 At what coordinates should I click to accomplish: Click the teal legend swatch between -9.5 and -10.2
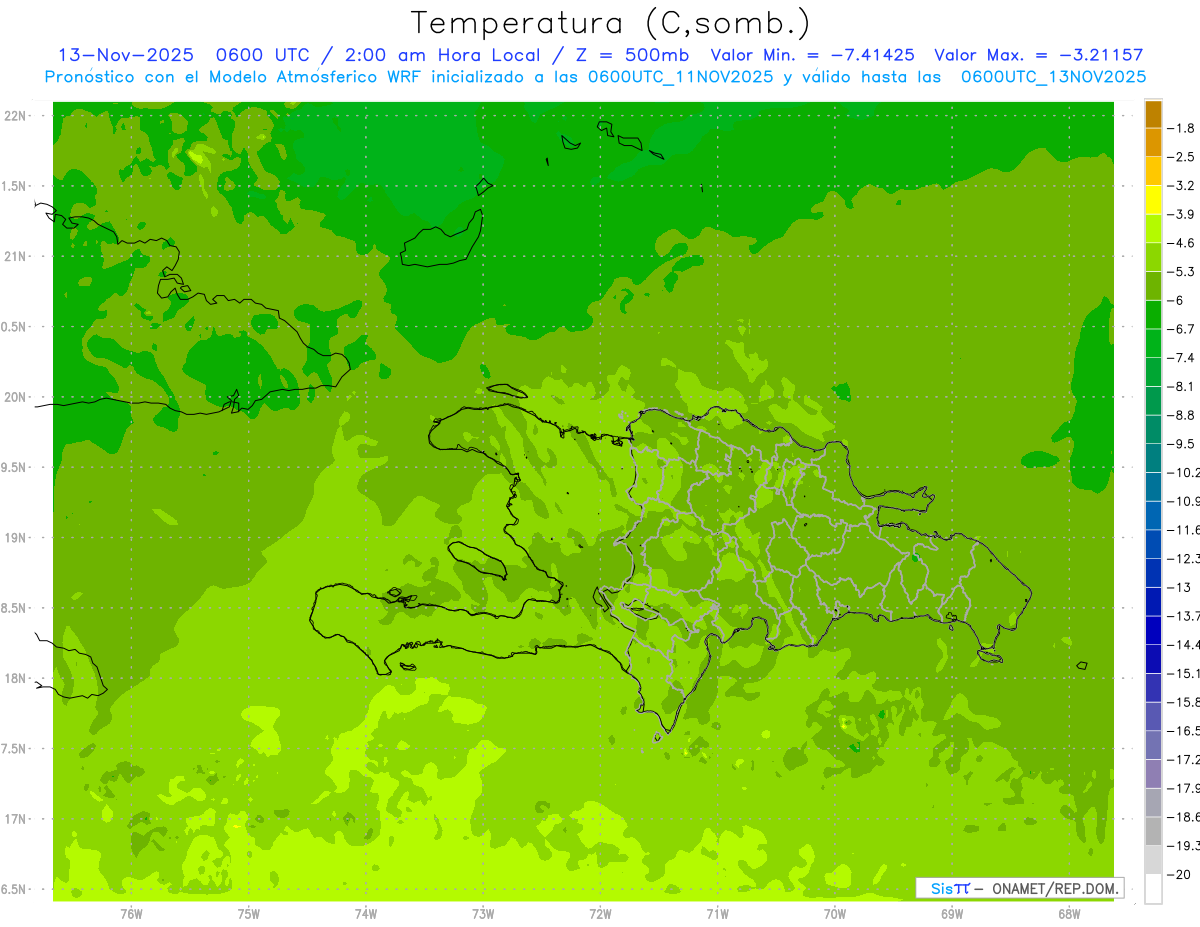(1153, 458)
